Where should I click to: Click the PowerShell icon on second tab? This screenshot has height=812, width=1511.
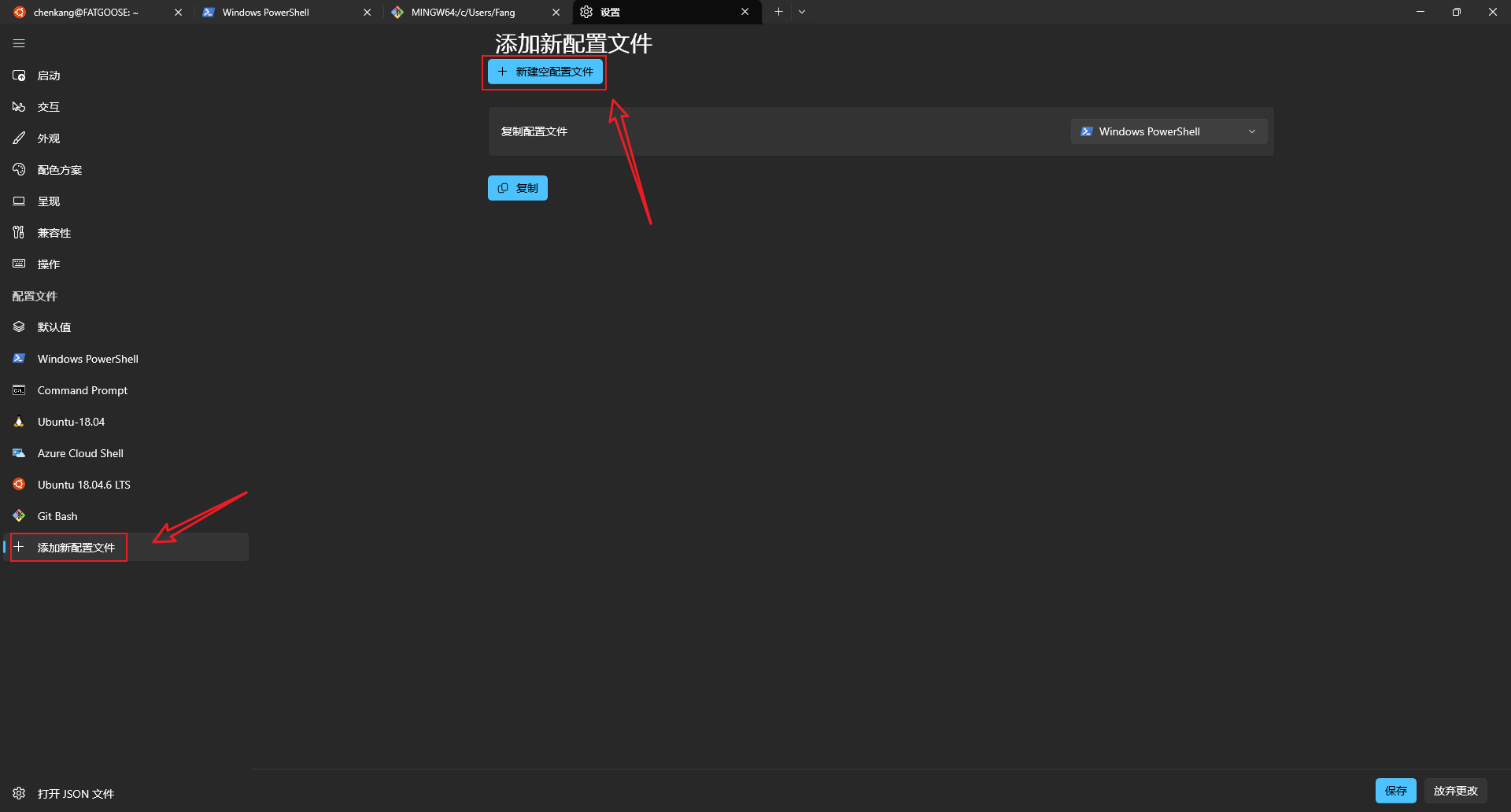tap(209, 12)
